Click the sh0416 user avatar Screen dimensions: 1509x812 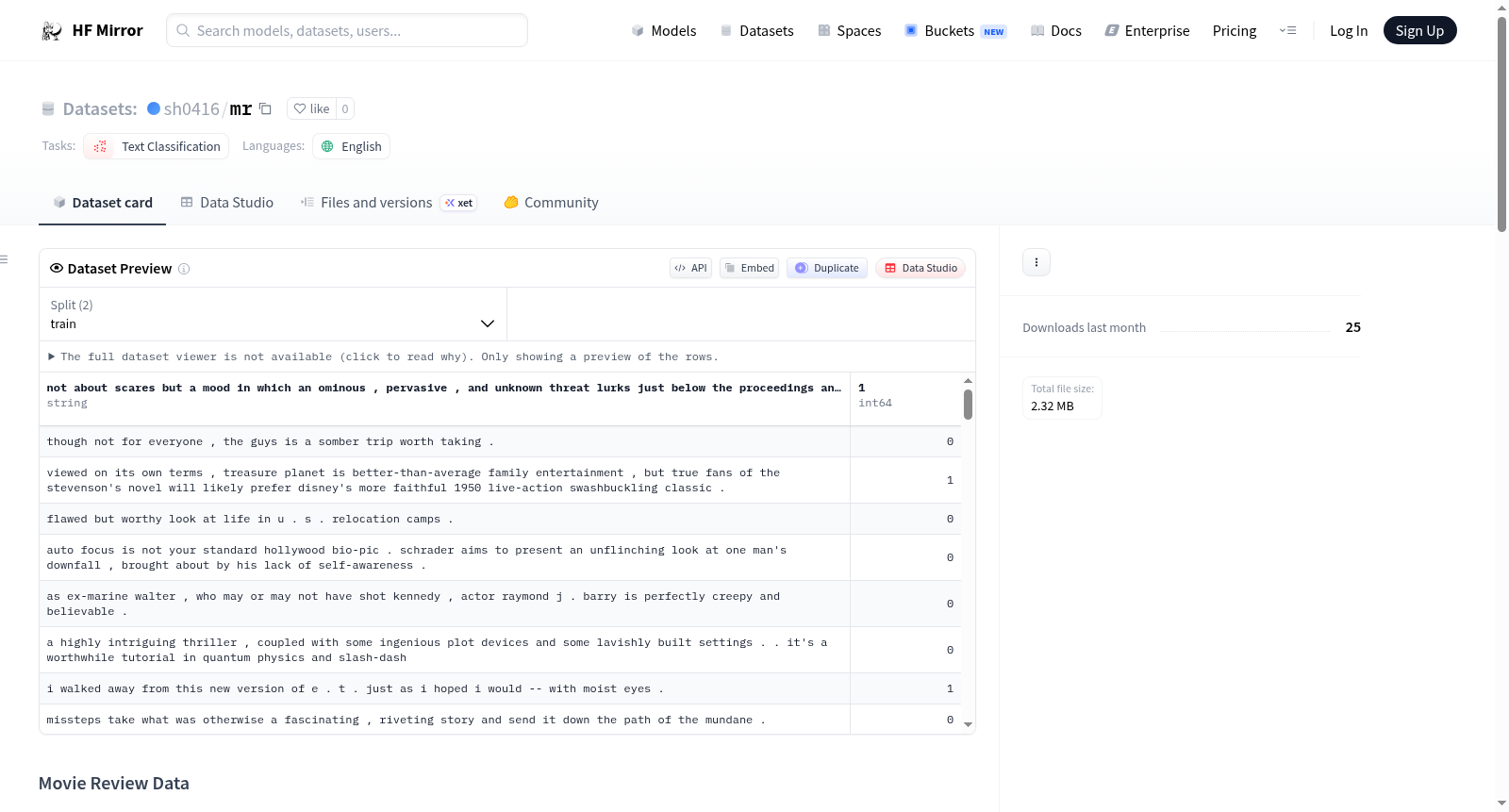coord(154,108)
